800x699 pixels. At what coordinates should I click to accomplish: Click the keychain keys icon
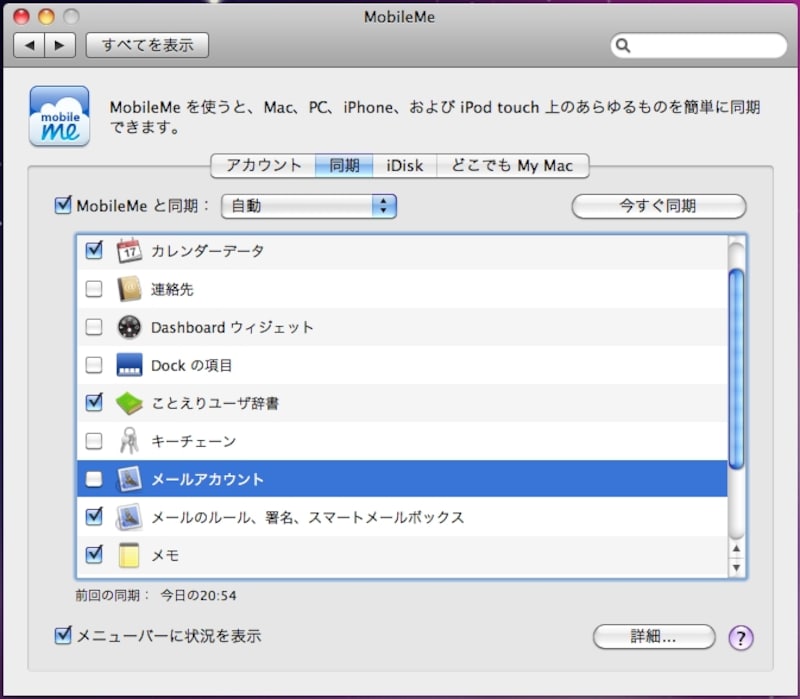(x=129, y=441)
